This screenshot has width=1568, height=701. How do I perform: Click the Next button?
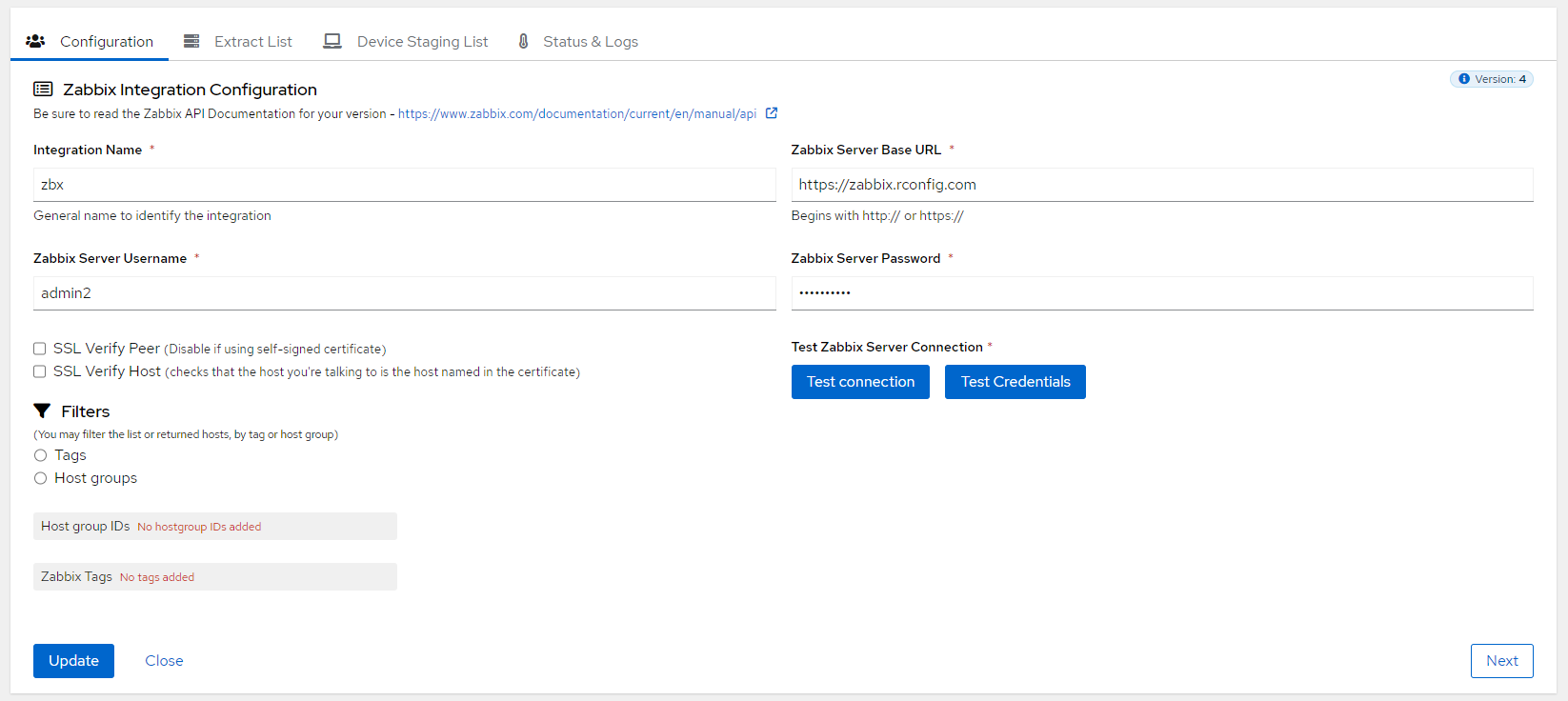tap(1502, 661)
